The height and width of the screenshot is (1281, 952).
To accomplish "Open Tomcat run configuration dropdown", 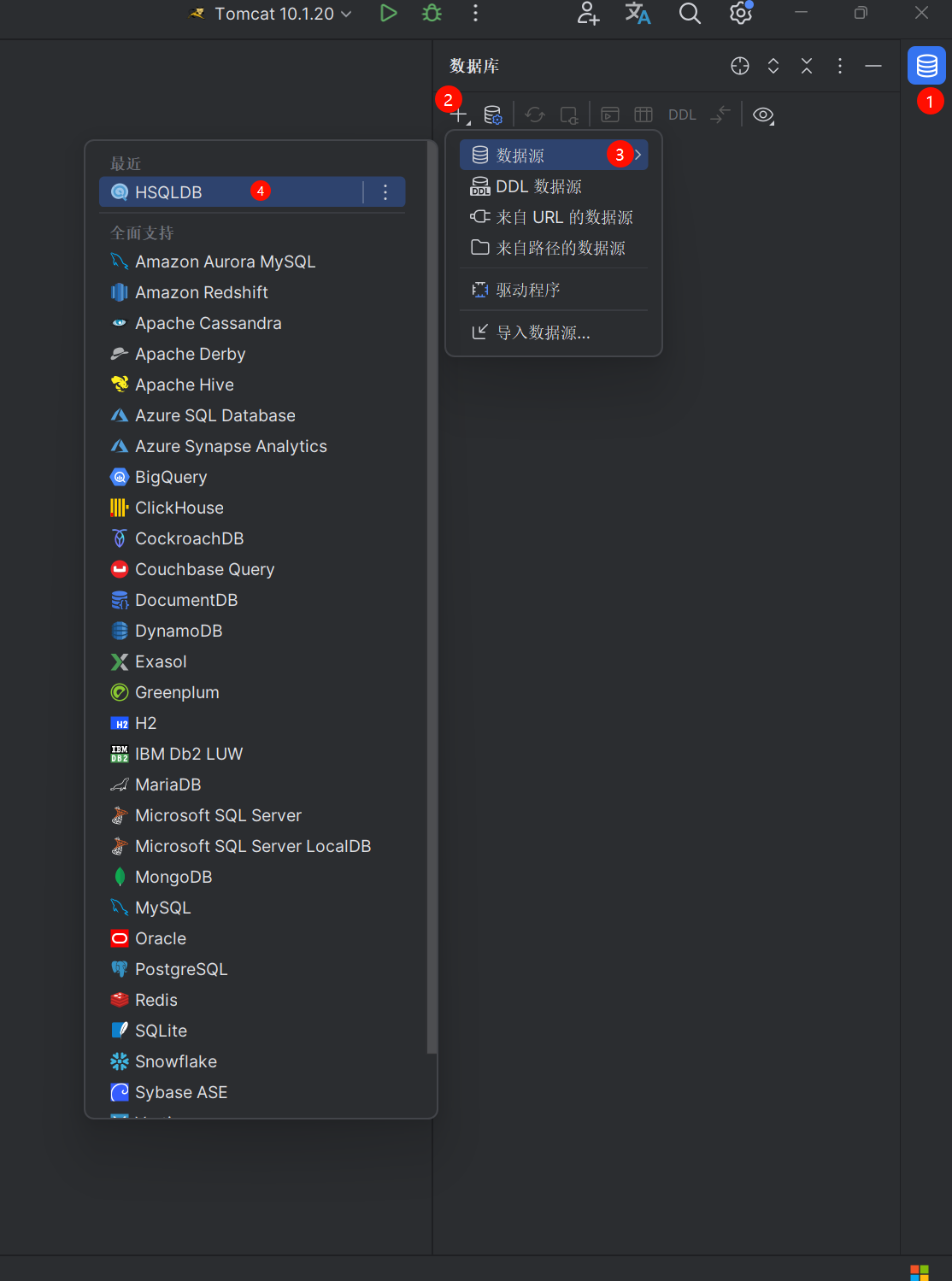I will click(x=271, y=14).
